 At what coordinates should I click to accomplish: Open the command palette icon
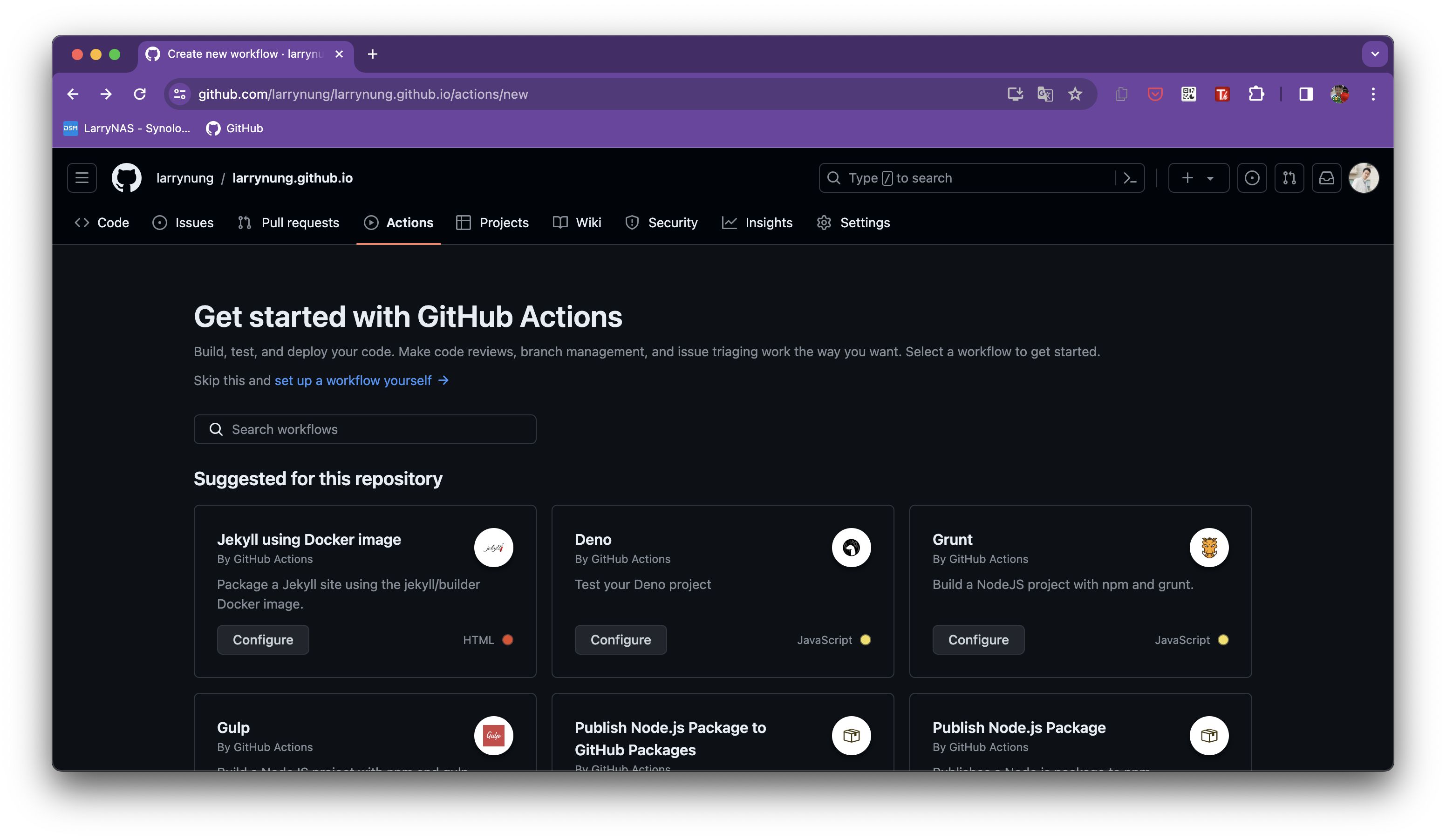point(1130,178)
